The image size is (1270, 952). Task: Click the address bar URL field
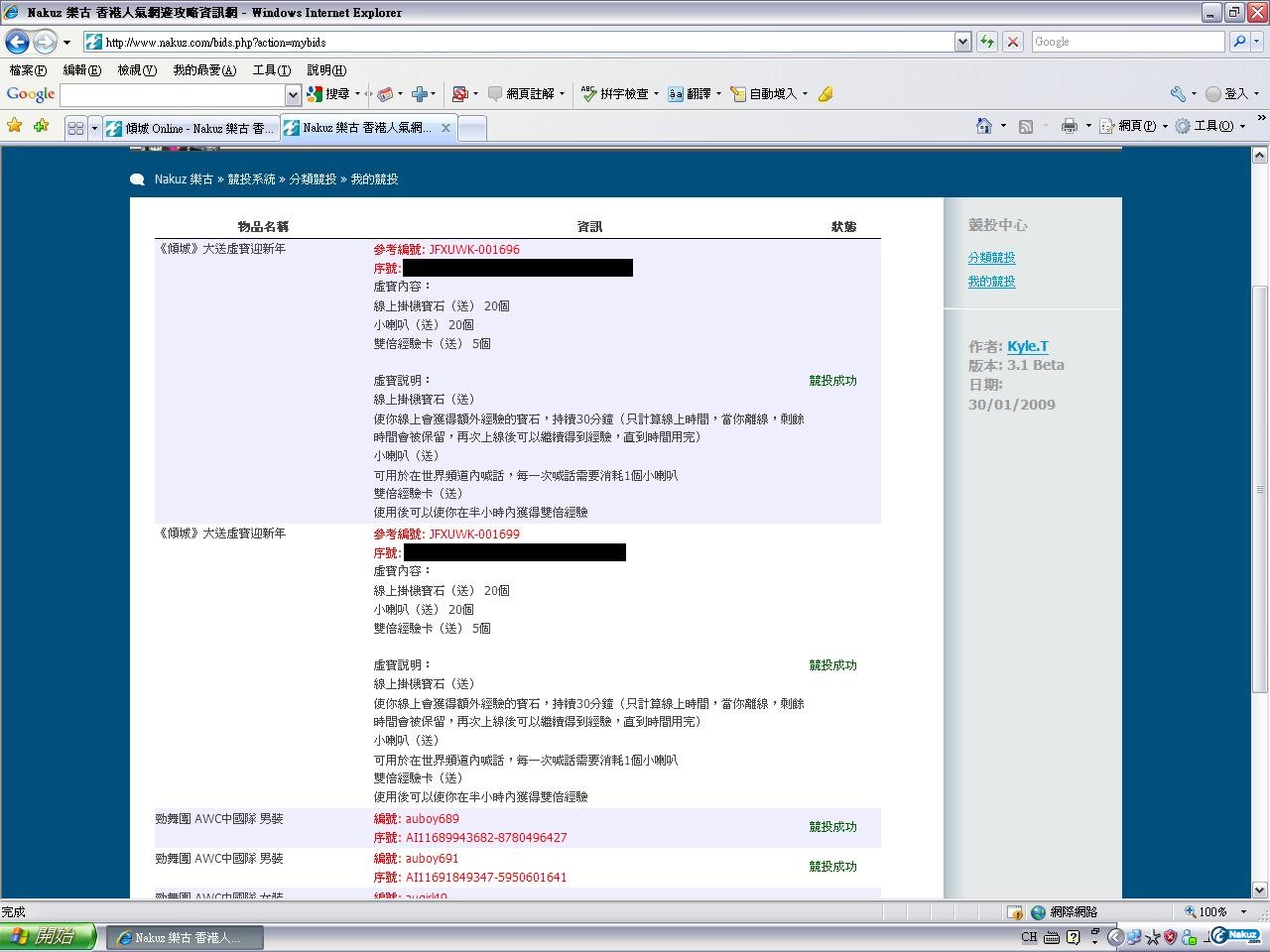[x=518, y=42]
